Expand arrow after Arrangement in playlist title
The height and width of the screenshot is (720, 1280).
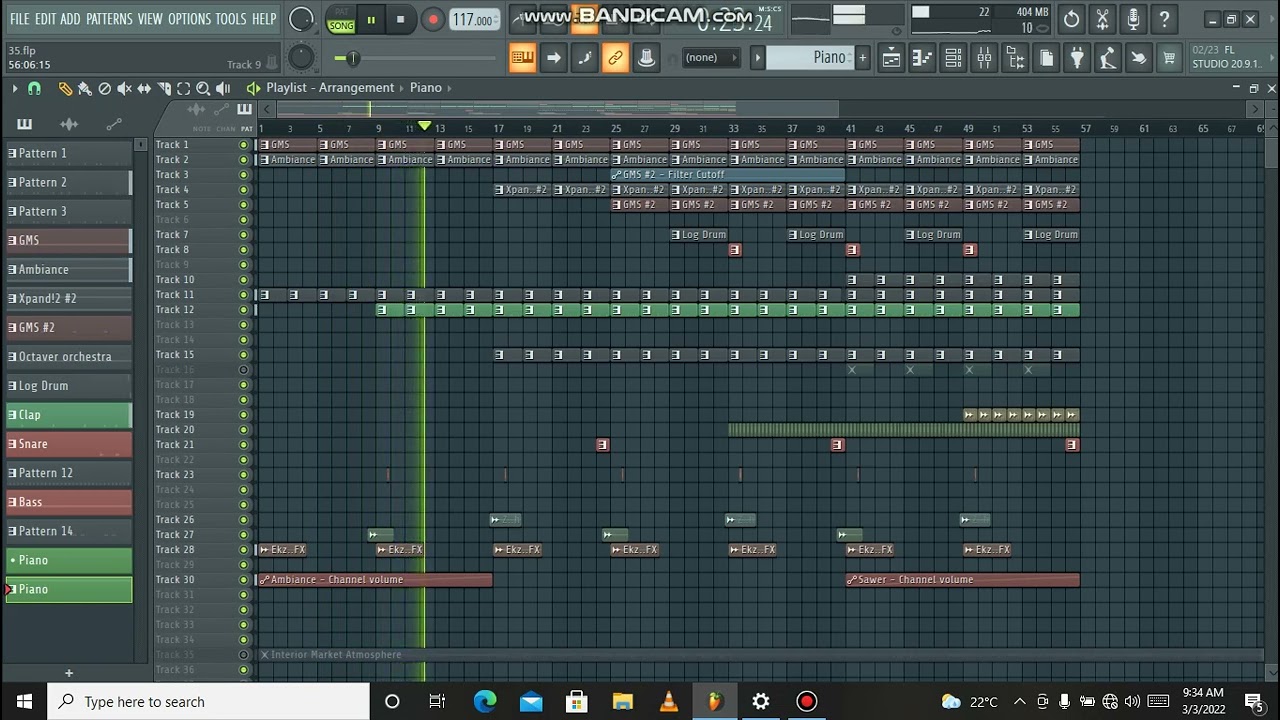(x=402, y=88)
